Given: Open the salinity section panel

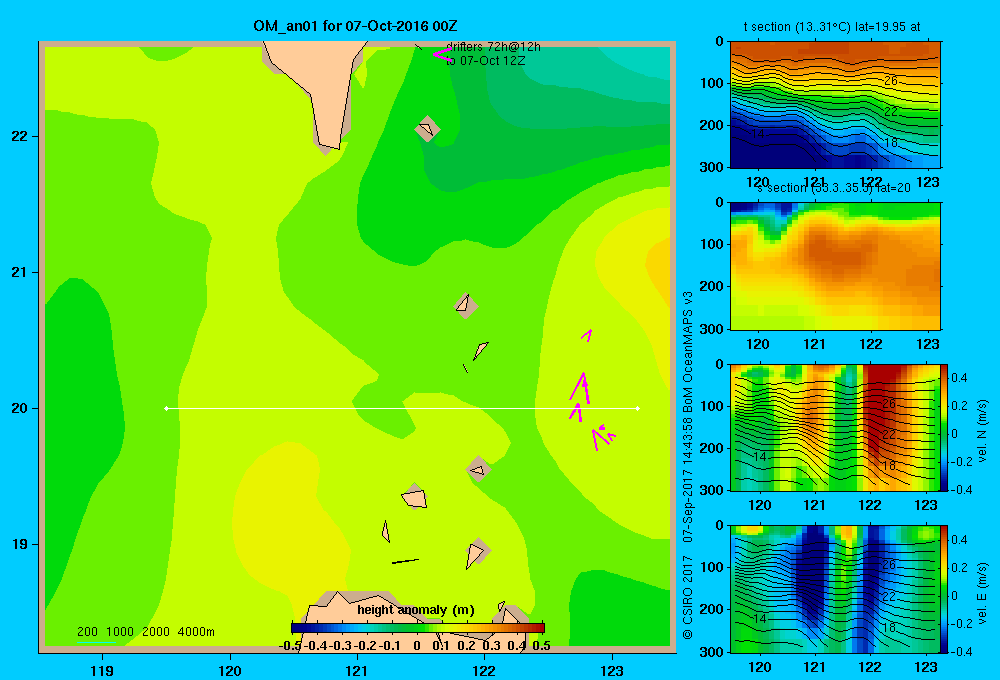Looking at the screenshot, I should coord(835,266).
